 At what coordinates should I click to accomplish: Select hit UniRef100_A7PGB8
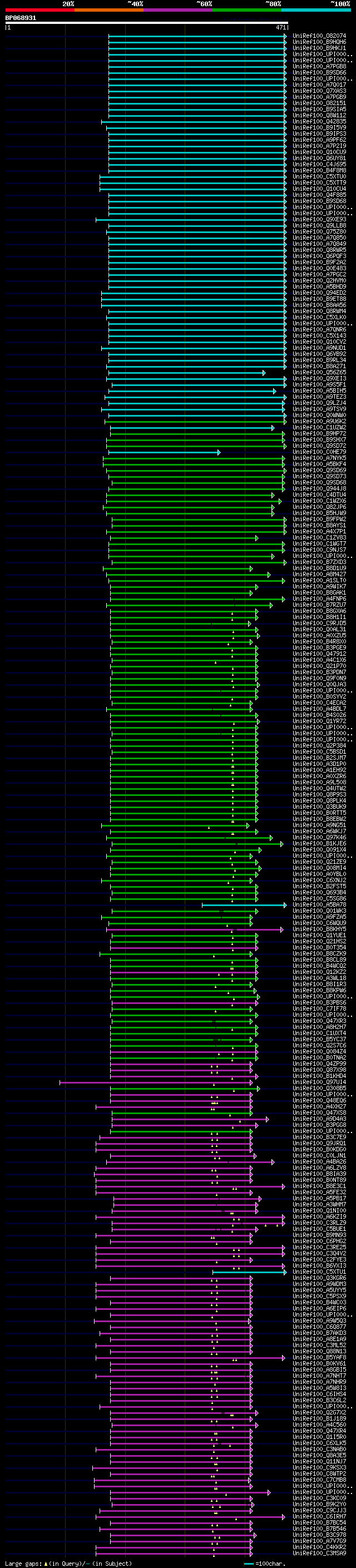tap(319, 66)
